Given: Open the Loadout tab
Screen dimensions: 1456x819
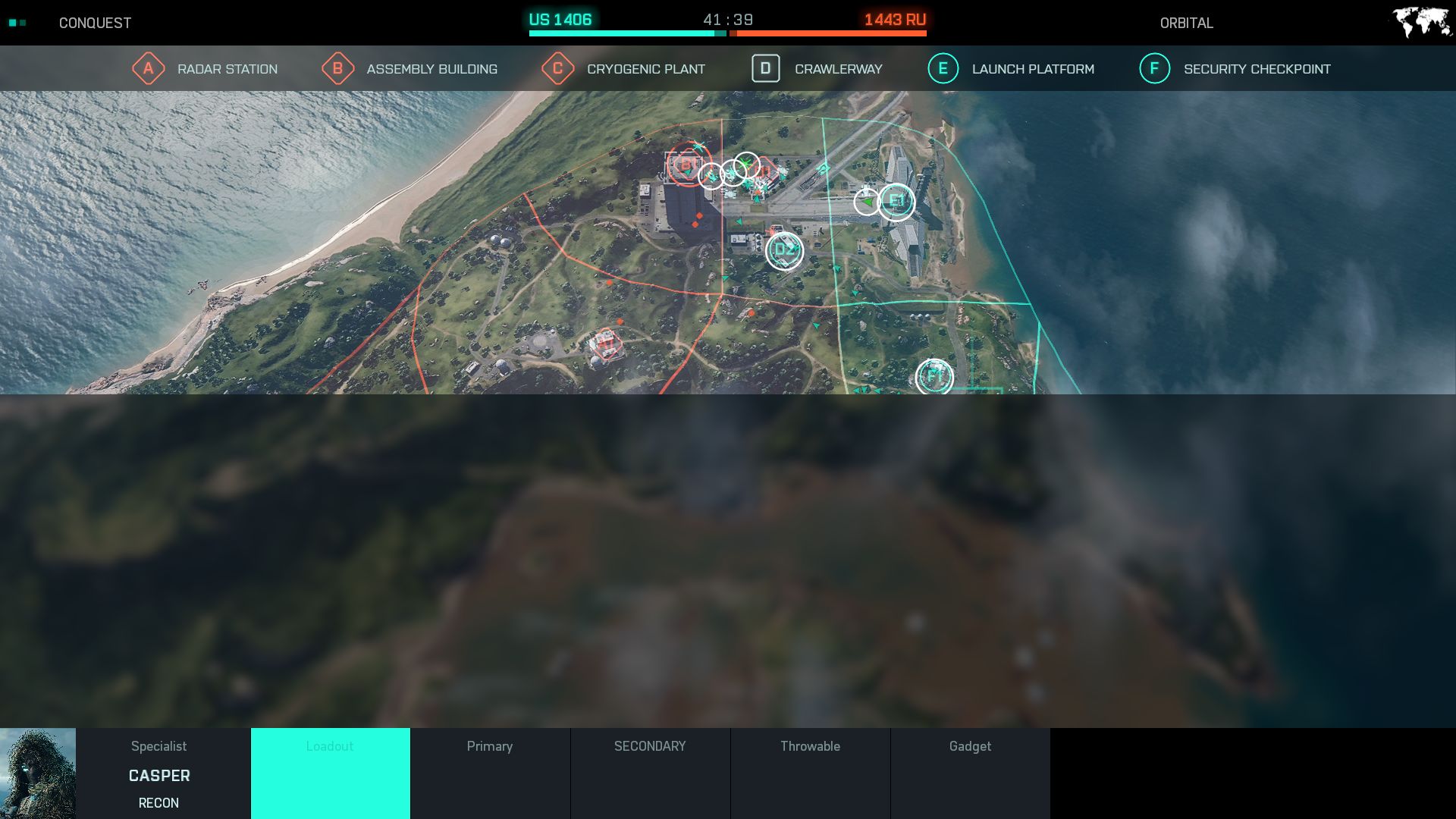Looking at the screenshot, I should (x=331, y=773).
